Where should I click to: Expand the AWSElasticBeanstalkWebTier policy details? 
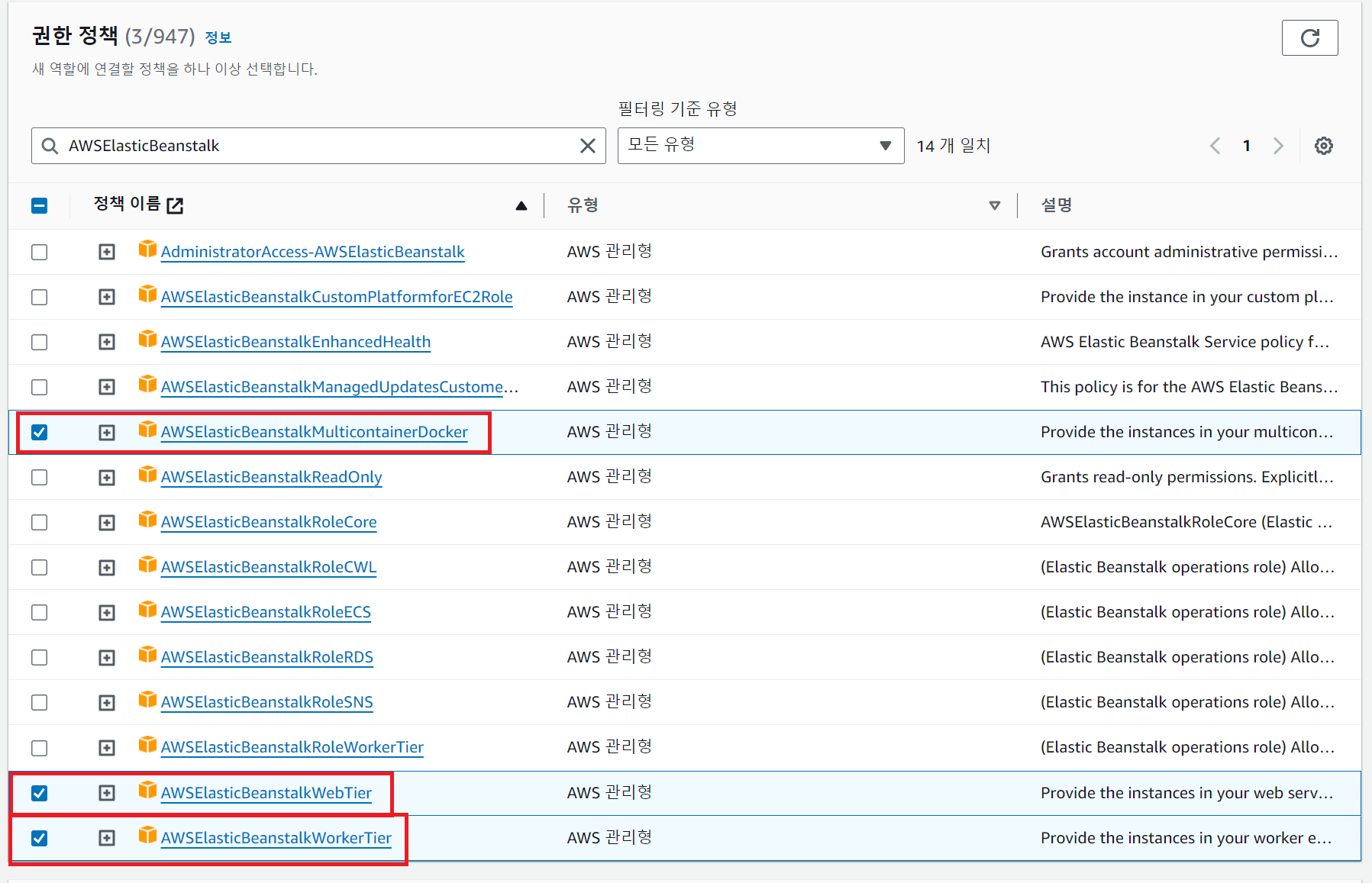coord(107,793)
